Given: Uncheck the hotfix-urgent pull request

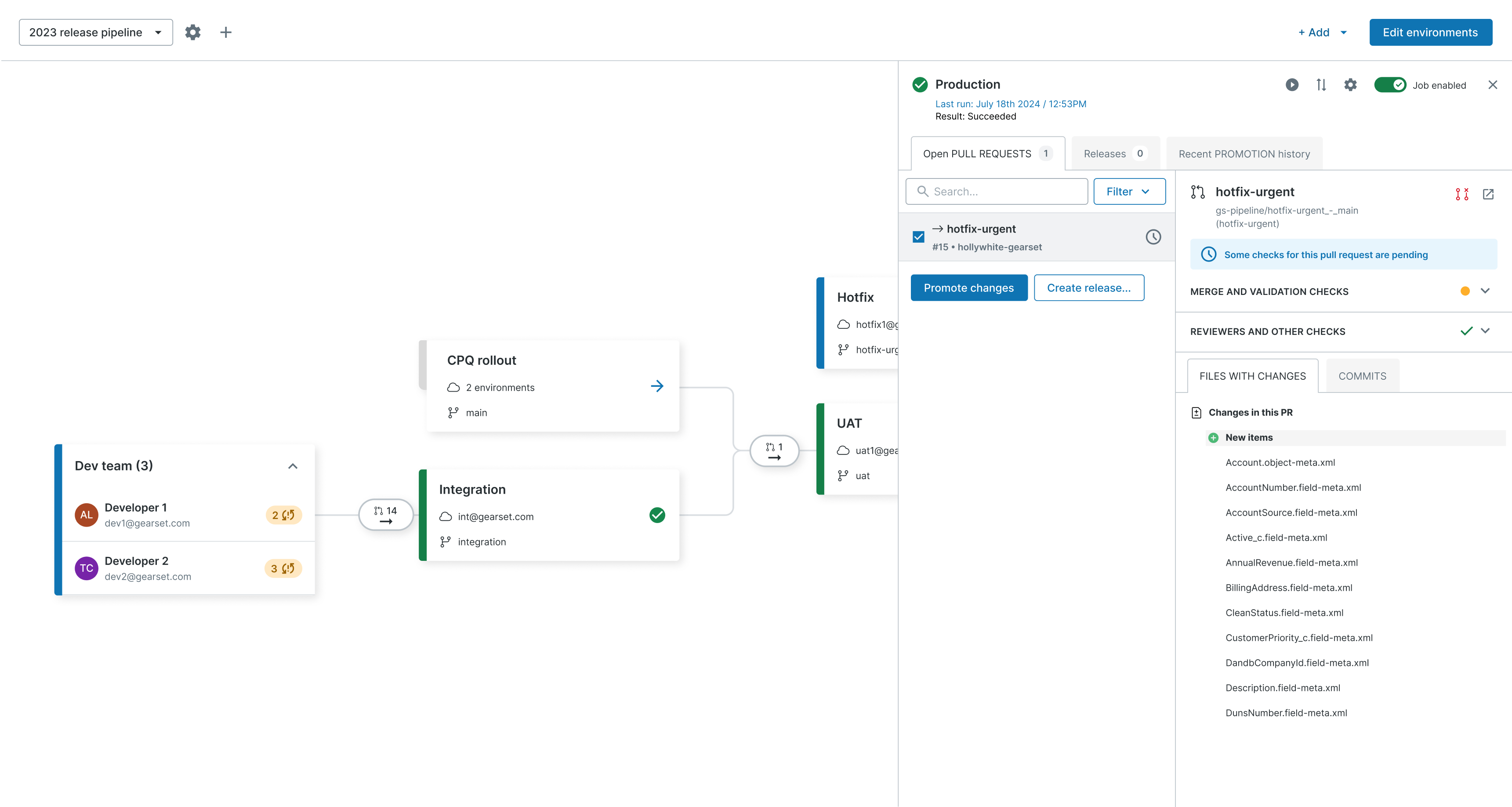Looking at the screenshot, I should pyautogui.click(x=919, y=237).
